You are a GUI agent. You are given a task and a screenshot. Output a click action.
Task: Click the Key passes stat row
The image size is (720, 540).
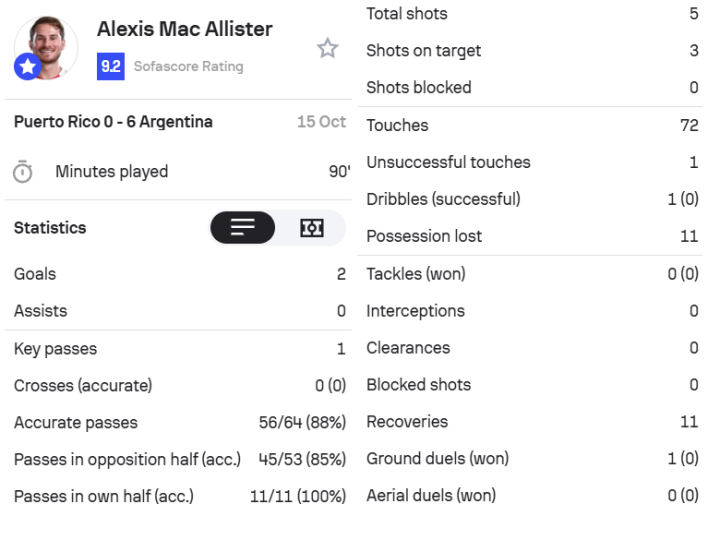click(179, 349)
